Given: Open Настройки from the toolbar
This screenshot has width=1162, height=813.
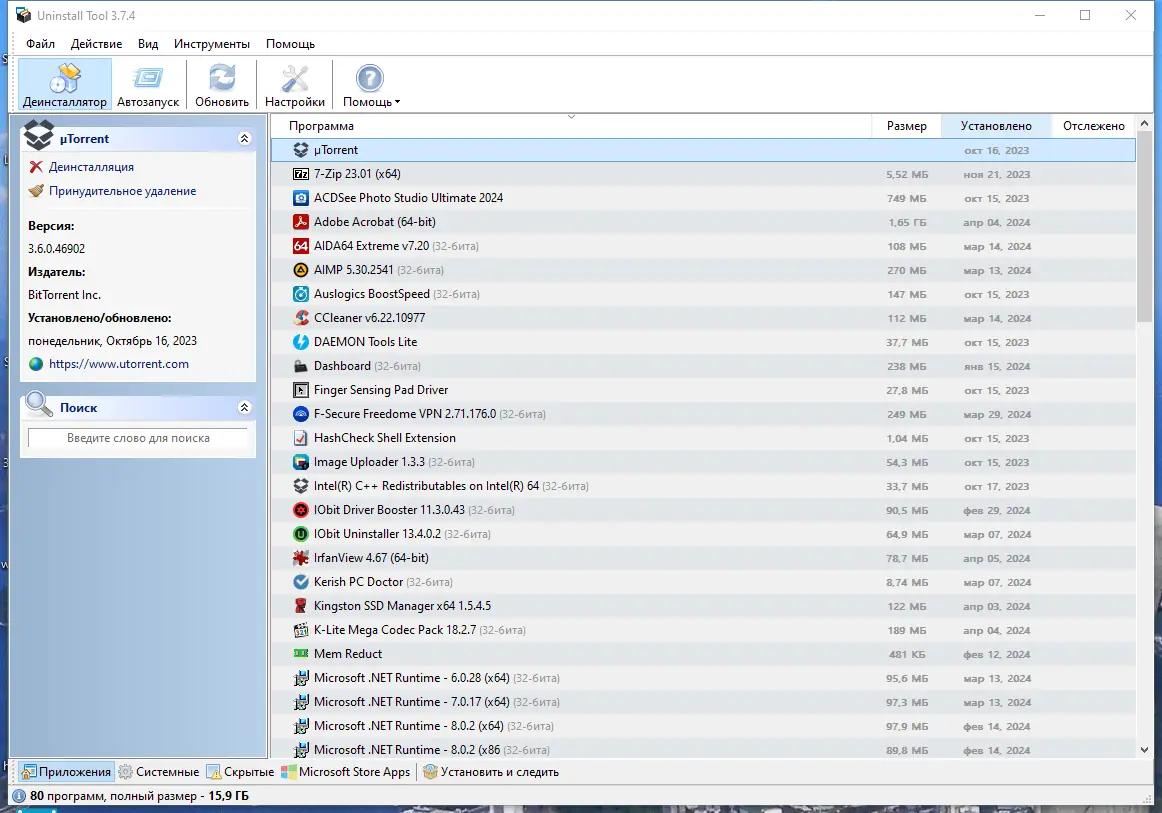Looking at the screenshot, I should pyautogui.click(x=294, y=83).
